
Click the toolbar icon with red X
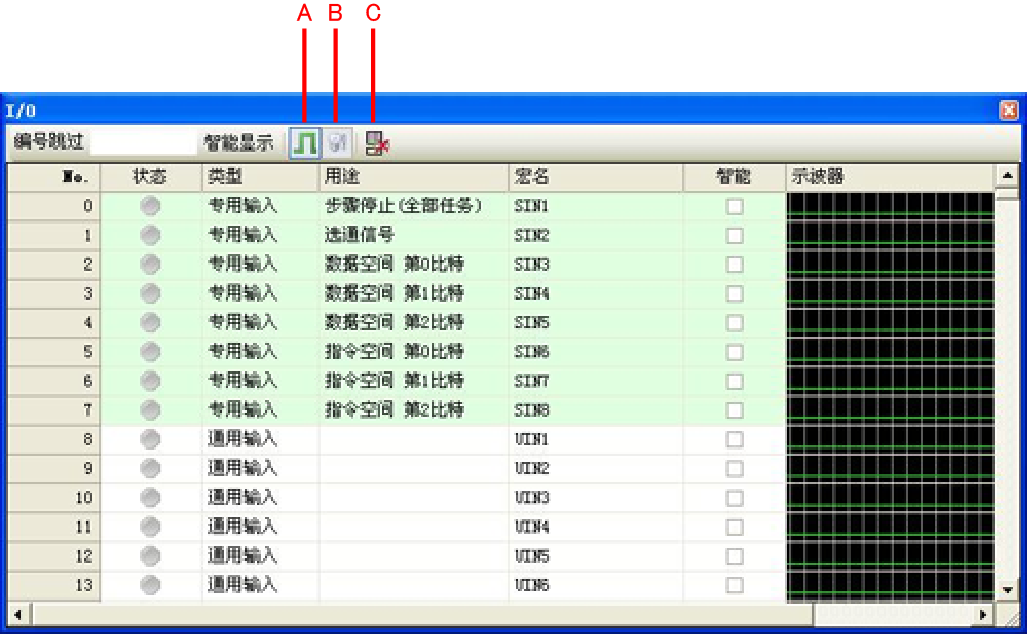pyautogui.click(x=376, y=144)
